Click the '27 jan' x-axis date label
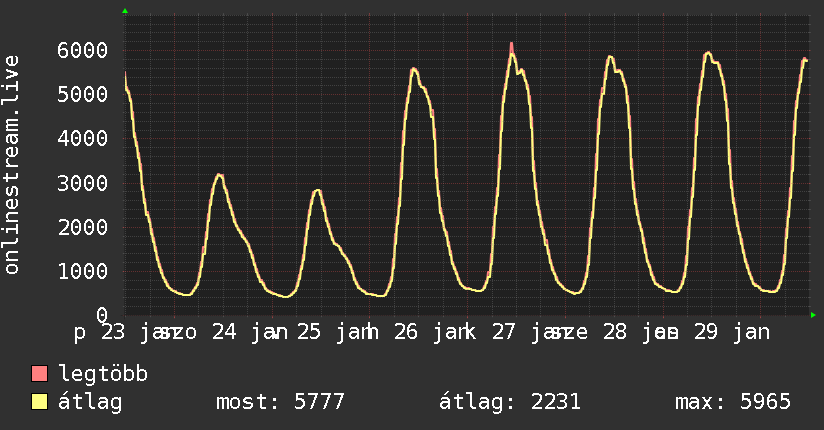The image size is (824, 430). click(531, 332)
